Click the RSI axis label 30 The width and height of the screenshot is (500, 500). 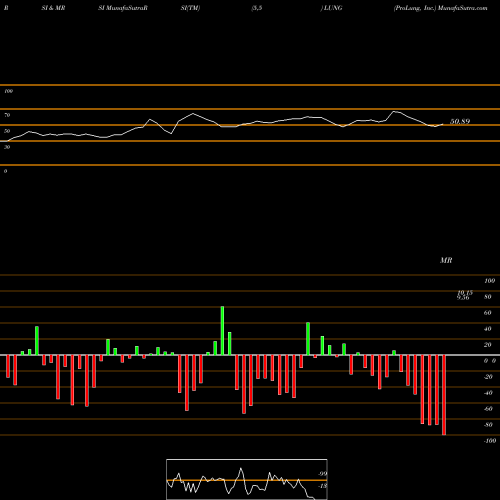pos(7,147)
